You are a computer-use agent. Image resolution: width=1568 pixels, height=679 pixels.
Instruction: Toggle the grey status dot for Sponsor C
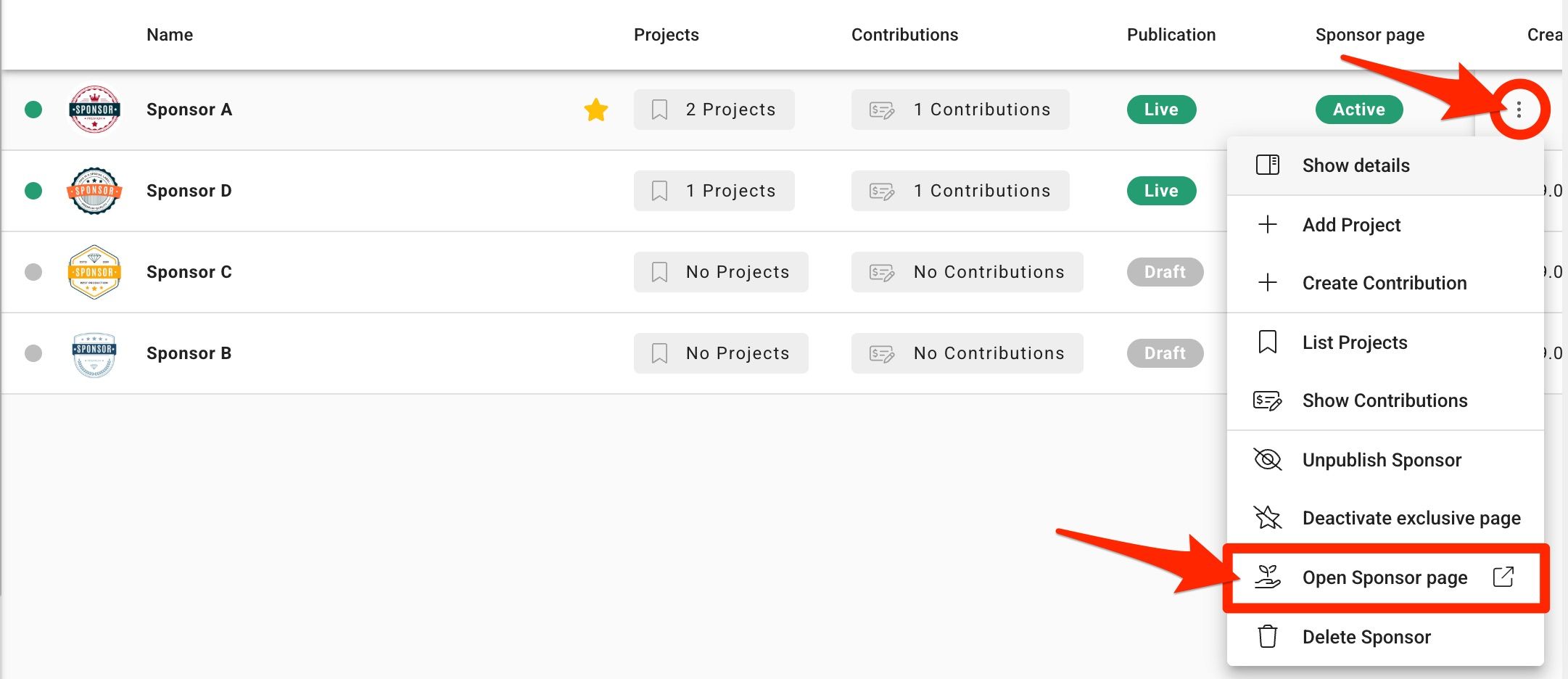pos(33,272)
